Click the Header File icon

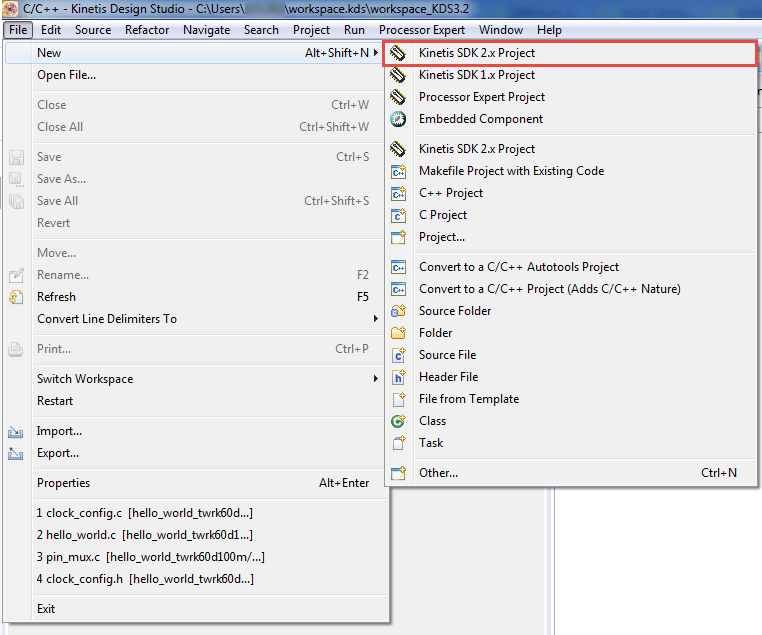click(398, 377)
